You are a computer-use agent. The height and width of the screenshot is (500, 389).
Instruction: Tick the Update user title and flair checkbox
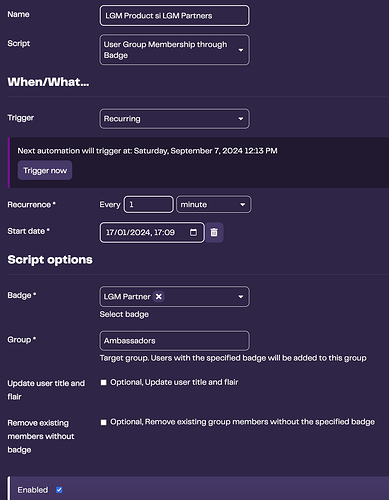click(x=104, y=382)
